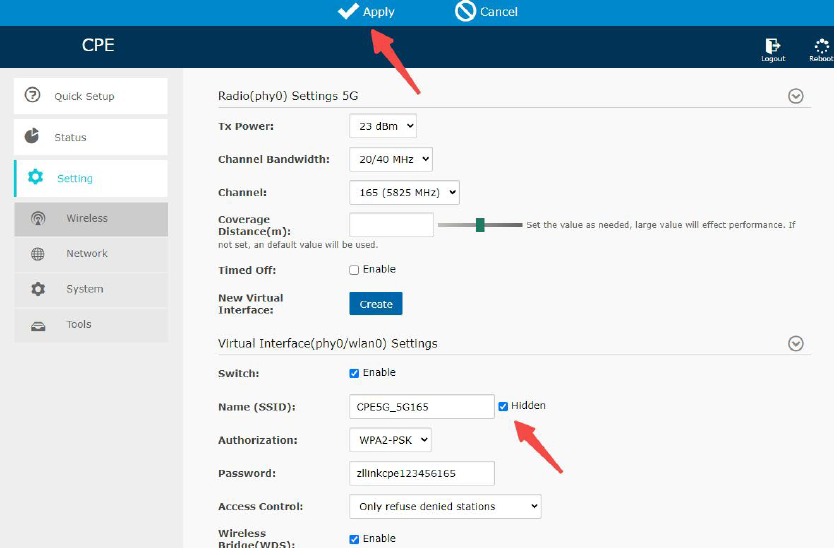Open the Status page in sidebar
Image resolution: width=837 pixels, height=555 pixels.
[90, 138]
